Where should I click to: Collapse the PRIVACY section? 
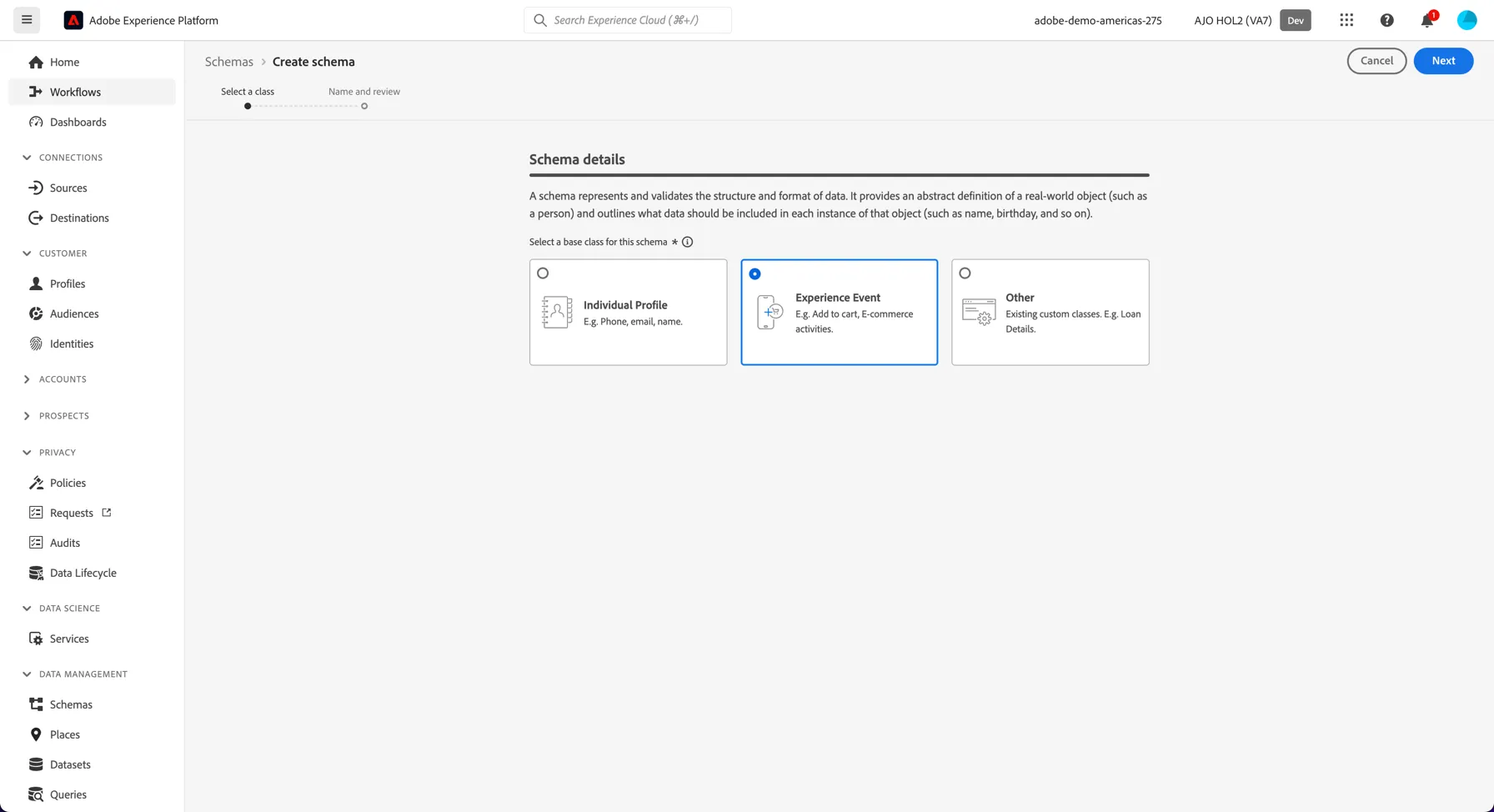coord(27,453)
